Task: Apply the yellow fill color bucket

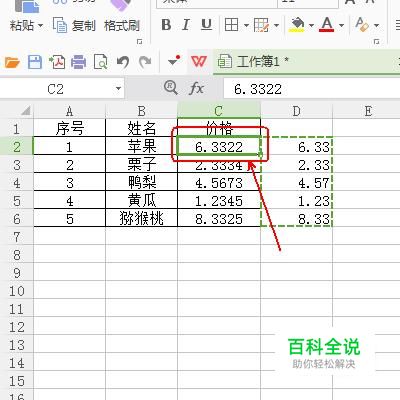Action: (297, 25)
